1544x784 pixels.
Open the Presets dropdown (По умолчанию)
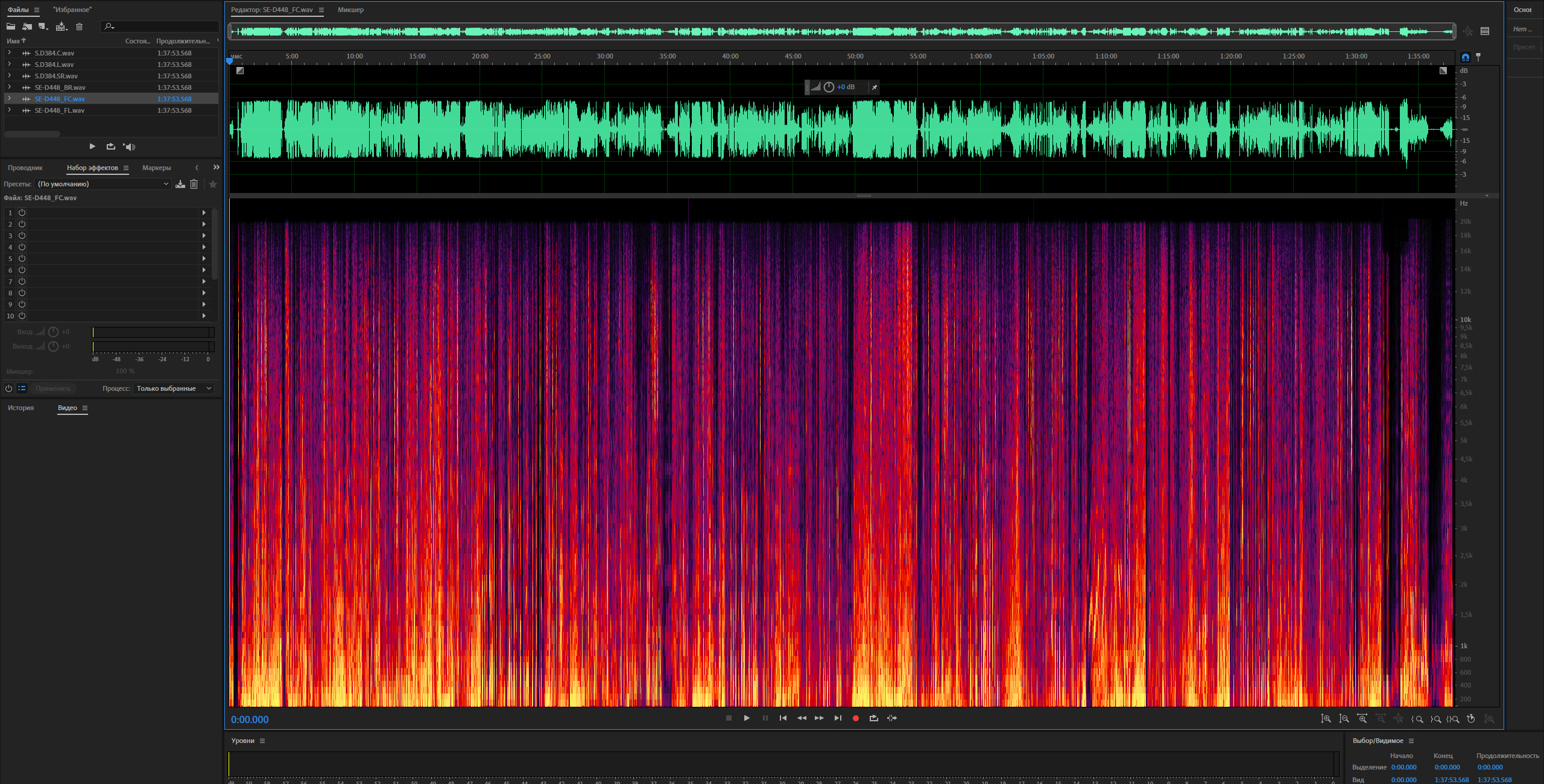click(x=103, y=184)
